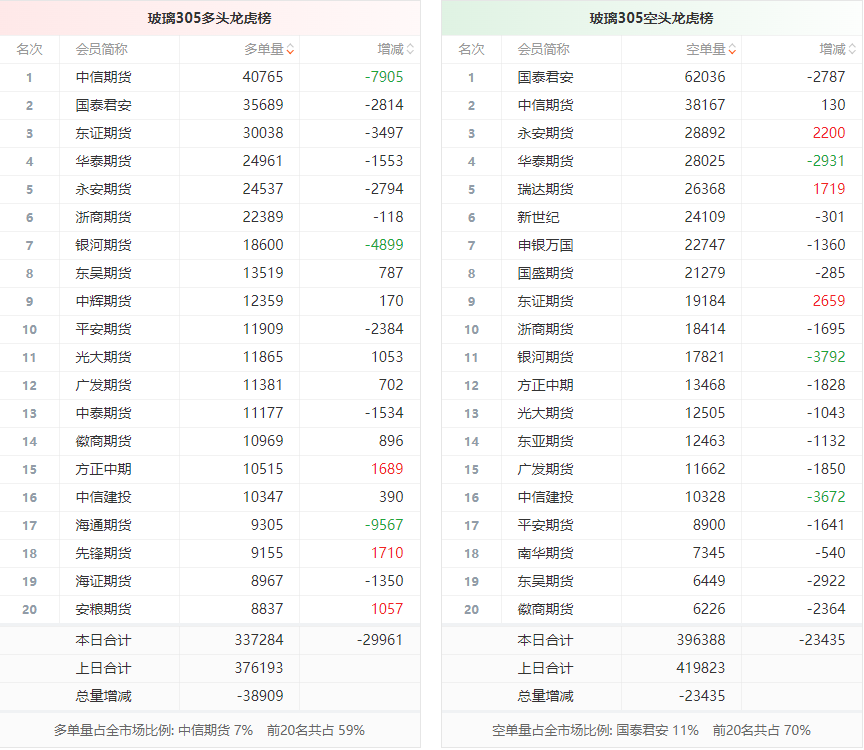
Task: Click short position value 62036
Action: coord(705,77)
